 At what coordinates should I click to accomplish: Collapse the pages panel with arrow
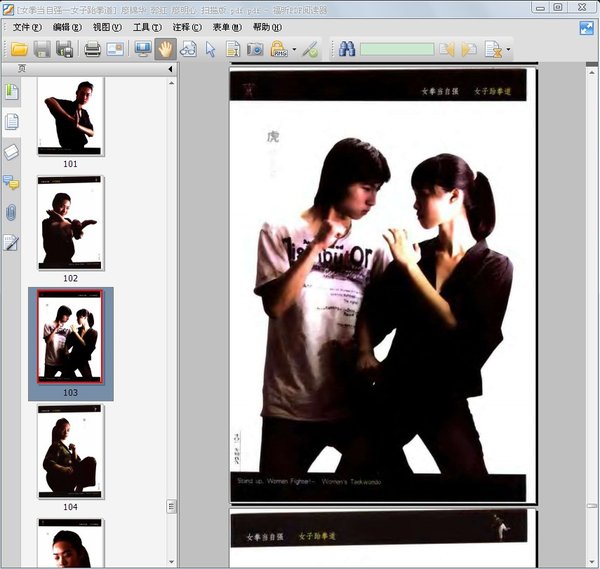click(169, 69)
